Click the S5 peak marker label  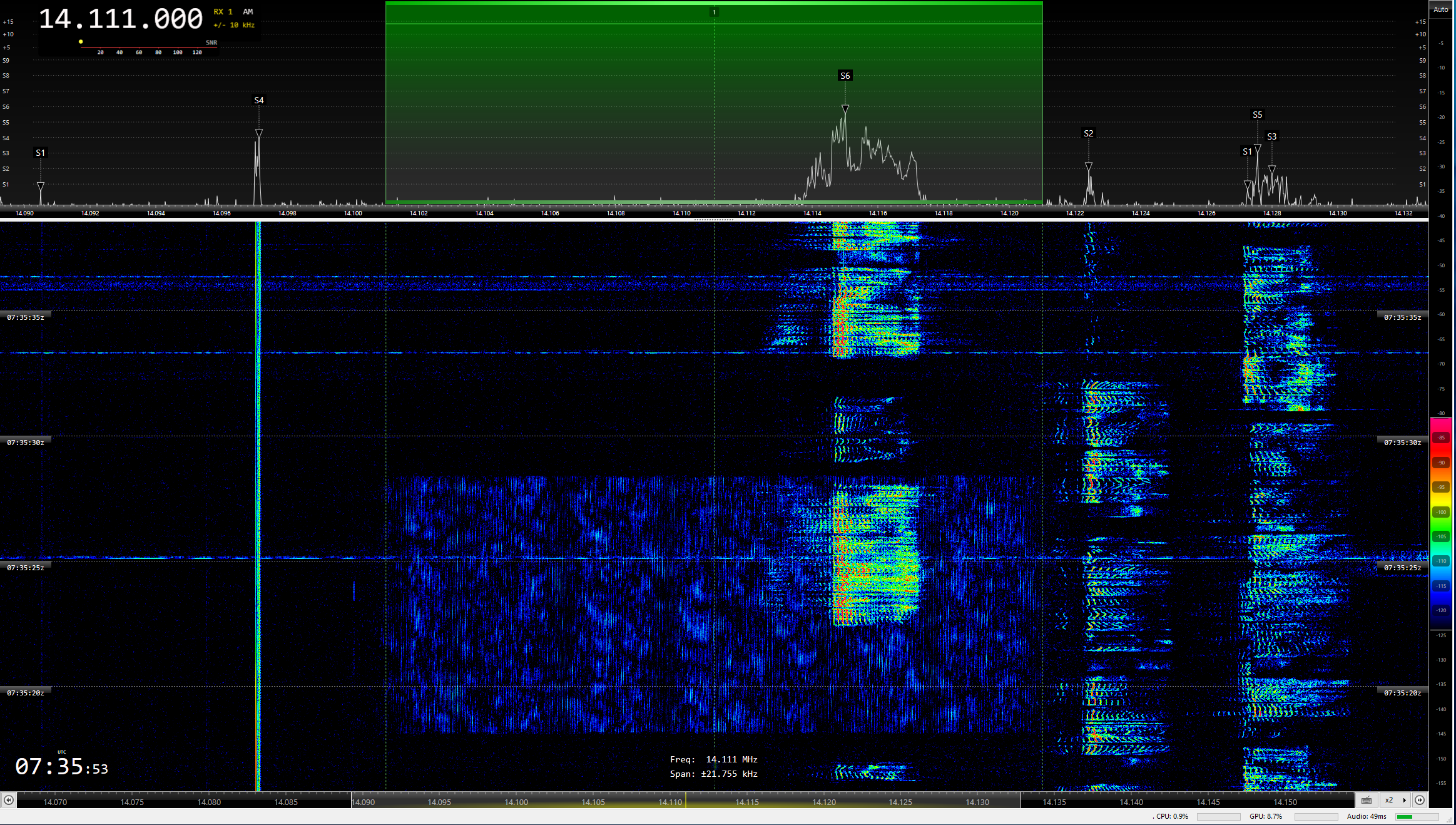tap(1257, 115)
